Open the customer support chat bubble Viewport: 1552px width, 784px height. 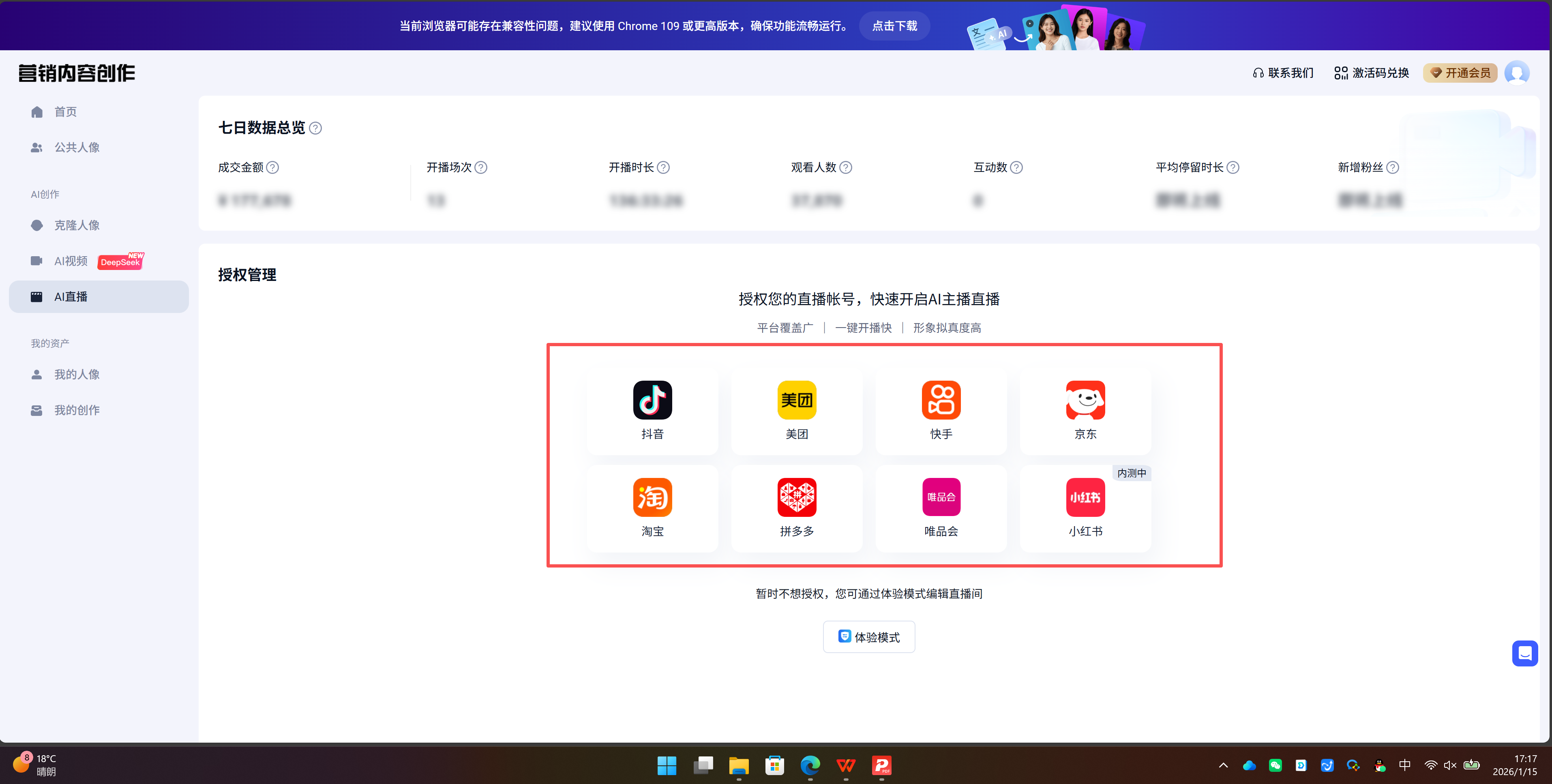click(x=1526, y=653)
